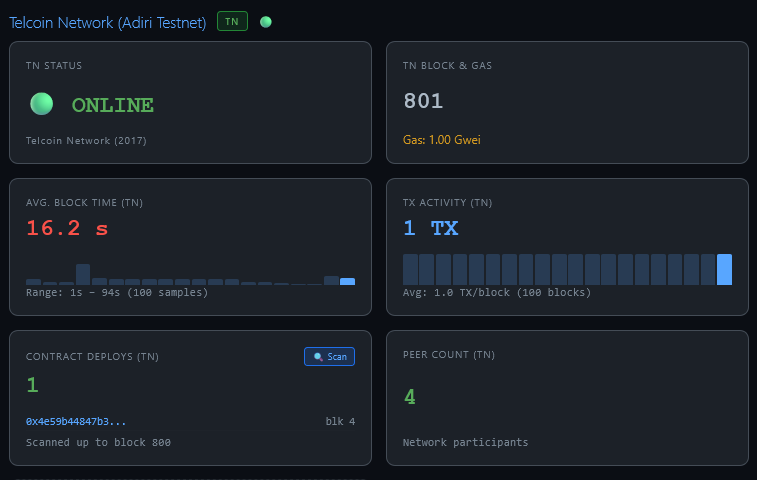Screen dimensions: 757x480
Task: Click the block number 801
Action: (x=423, y=101)
